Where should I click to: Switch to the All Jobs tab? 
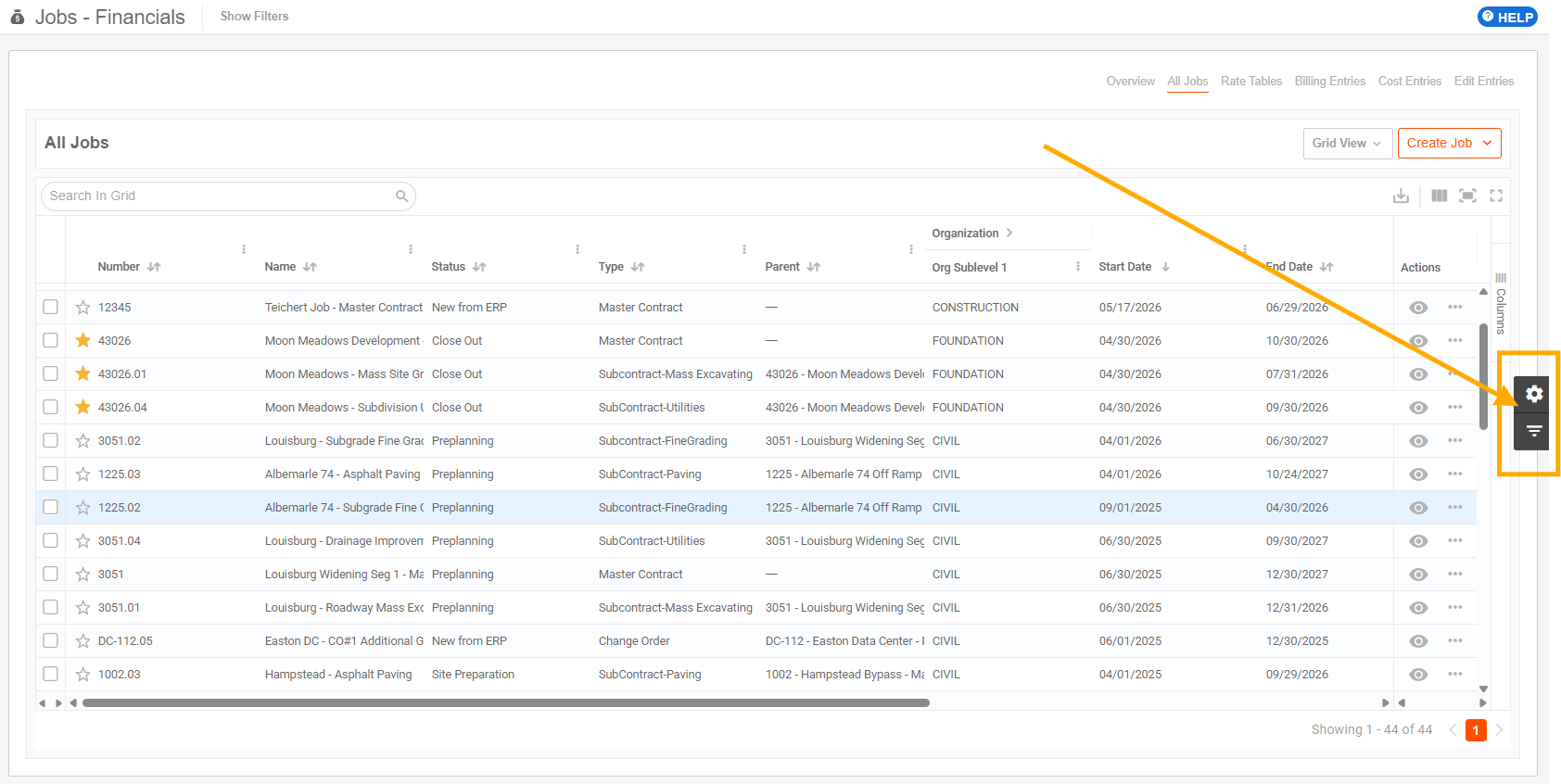click(1187, 82)
